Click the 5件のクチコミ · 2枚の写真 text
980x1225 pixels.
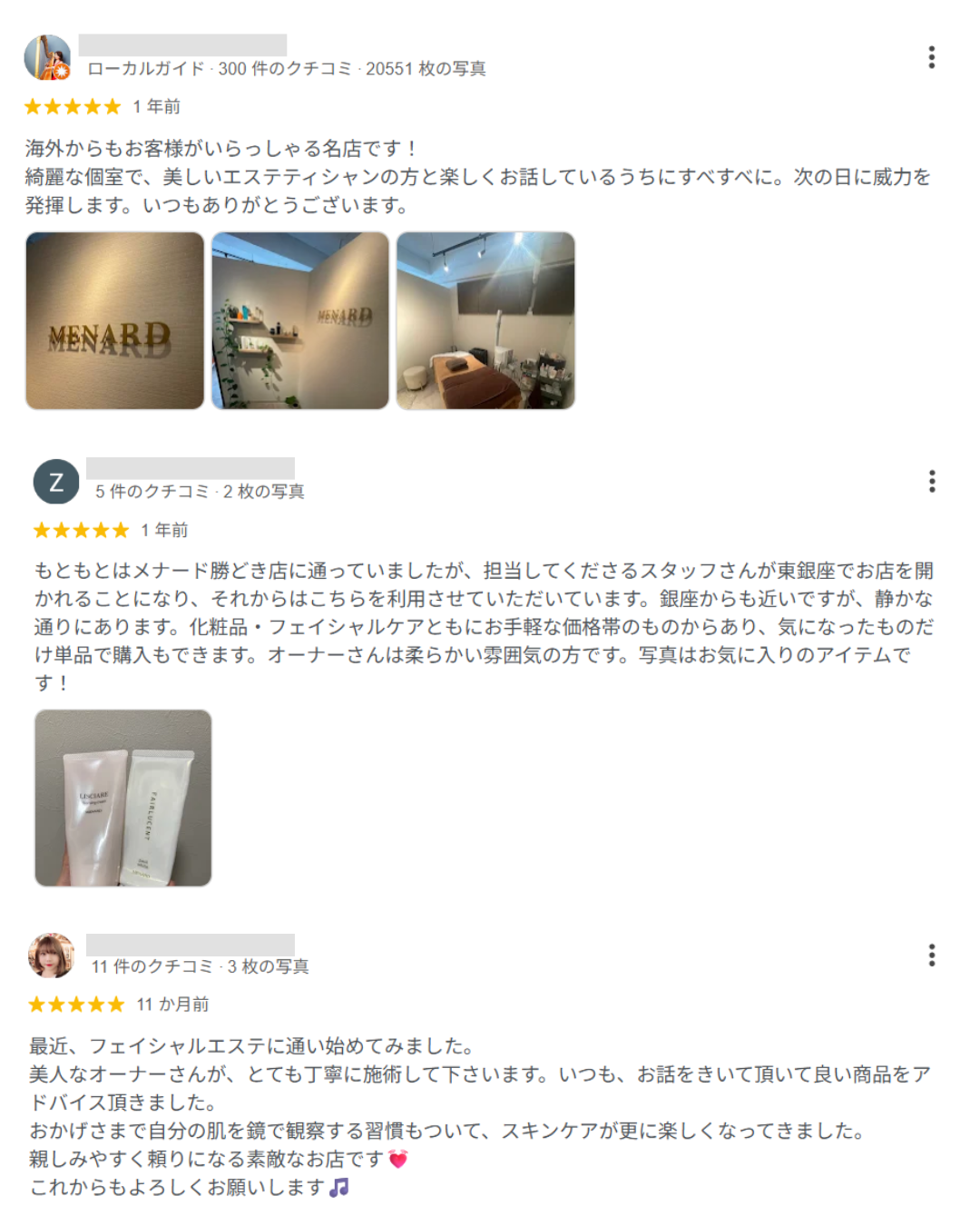tap(200, 492)
